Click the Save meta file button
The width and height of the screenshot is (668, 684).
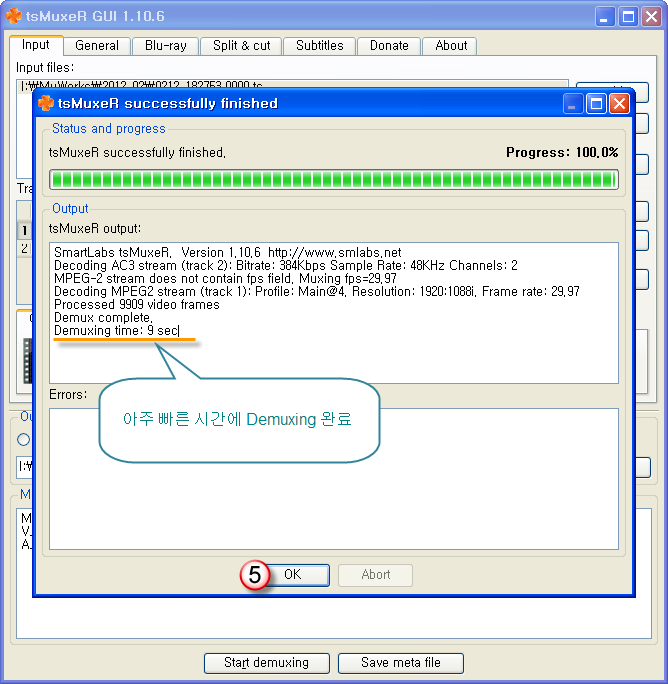tap(401, 663)
